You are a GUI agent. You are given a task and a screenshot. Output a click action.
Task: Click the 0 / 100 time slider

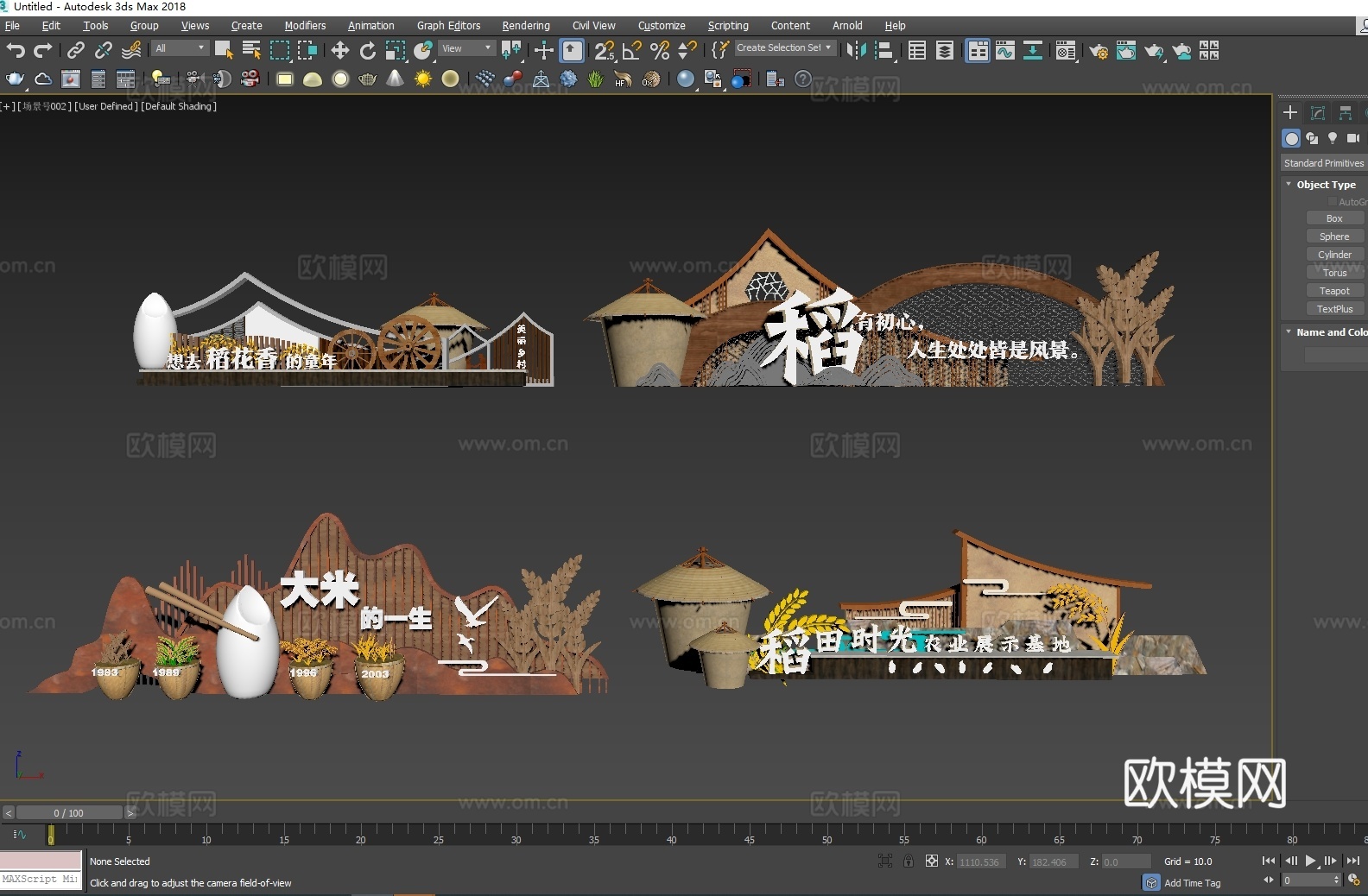(69, 813)
